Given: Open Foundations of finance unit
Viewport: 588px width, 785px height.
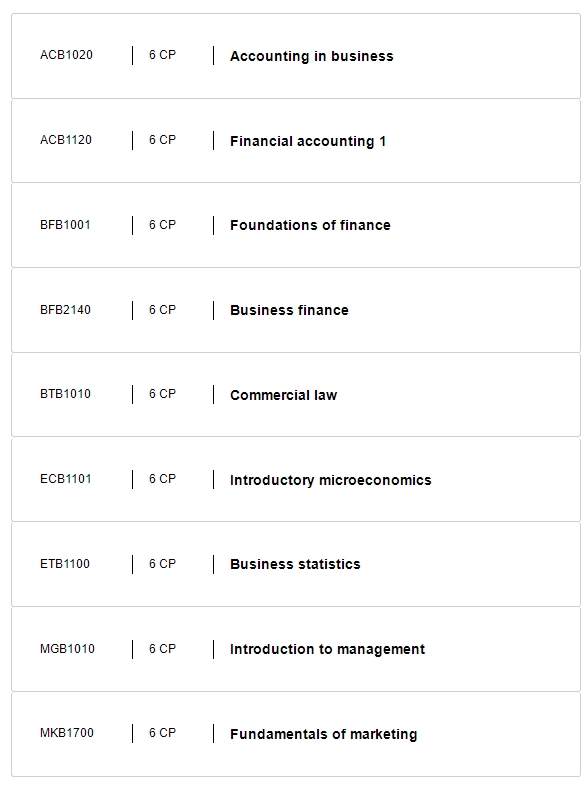Looking at the screenshot, I should click(310, 225).
